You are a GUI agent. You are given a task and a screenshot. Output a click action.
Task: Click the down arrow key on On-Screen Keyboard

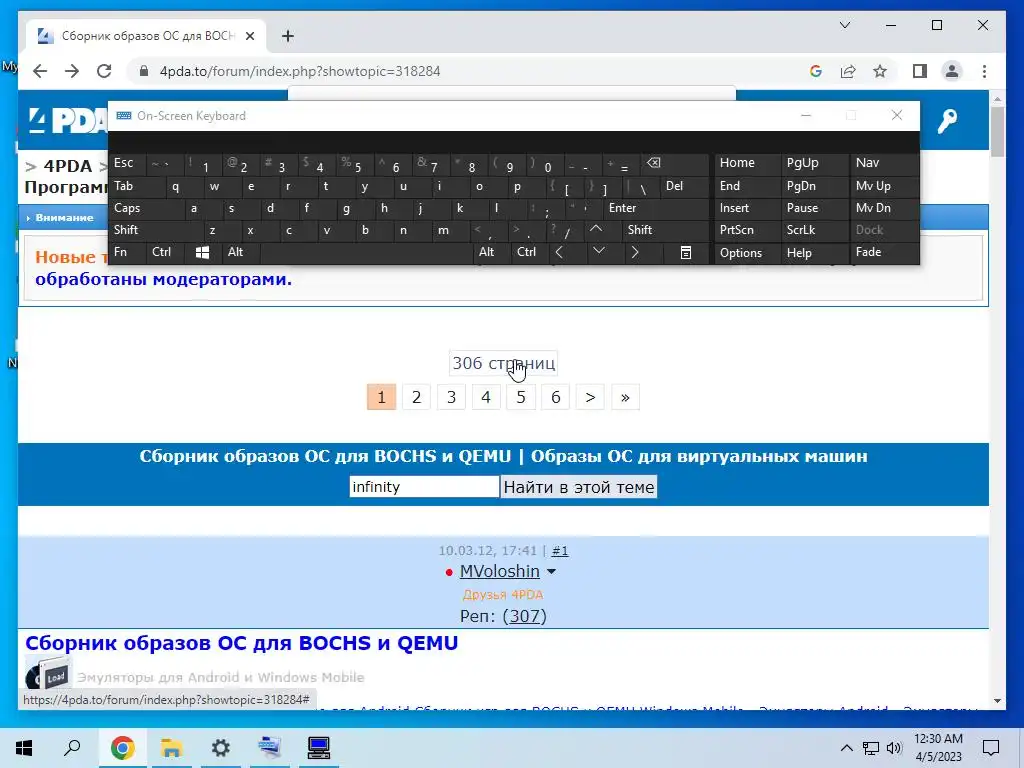click(x=599, y=251)
